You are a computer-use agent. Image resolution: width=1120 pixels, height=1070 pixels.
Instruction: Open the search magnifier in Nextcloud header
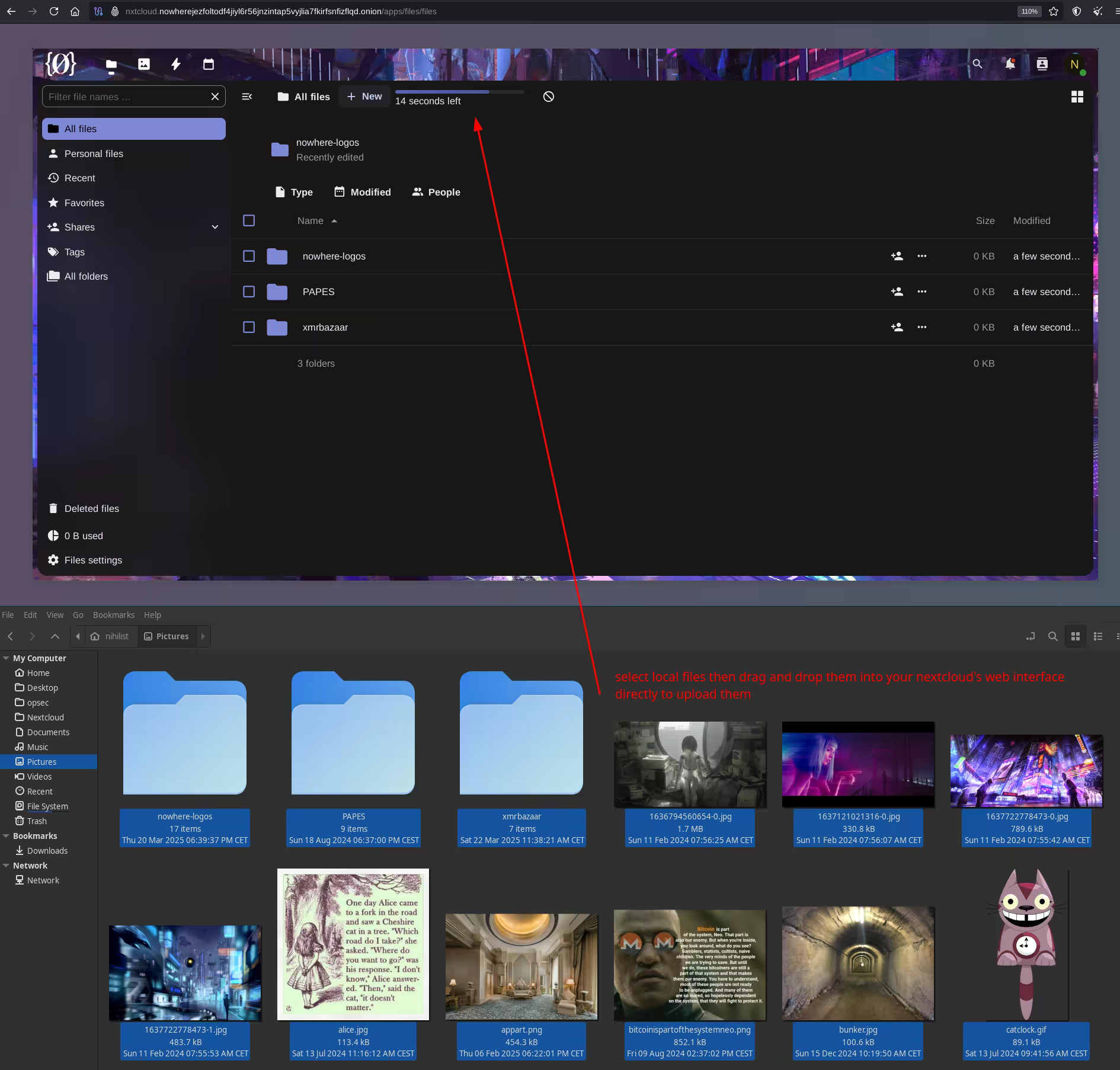(977, 64)
